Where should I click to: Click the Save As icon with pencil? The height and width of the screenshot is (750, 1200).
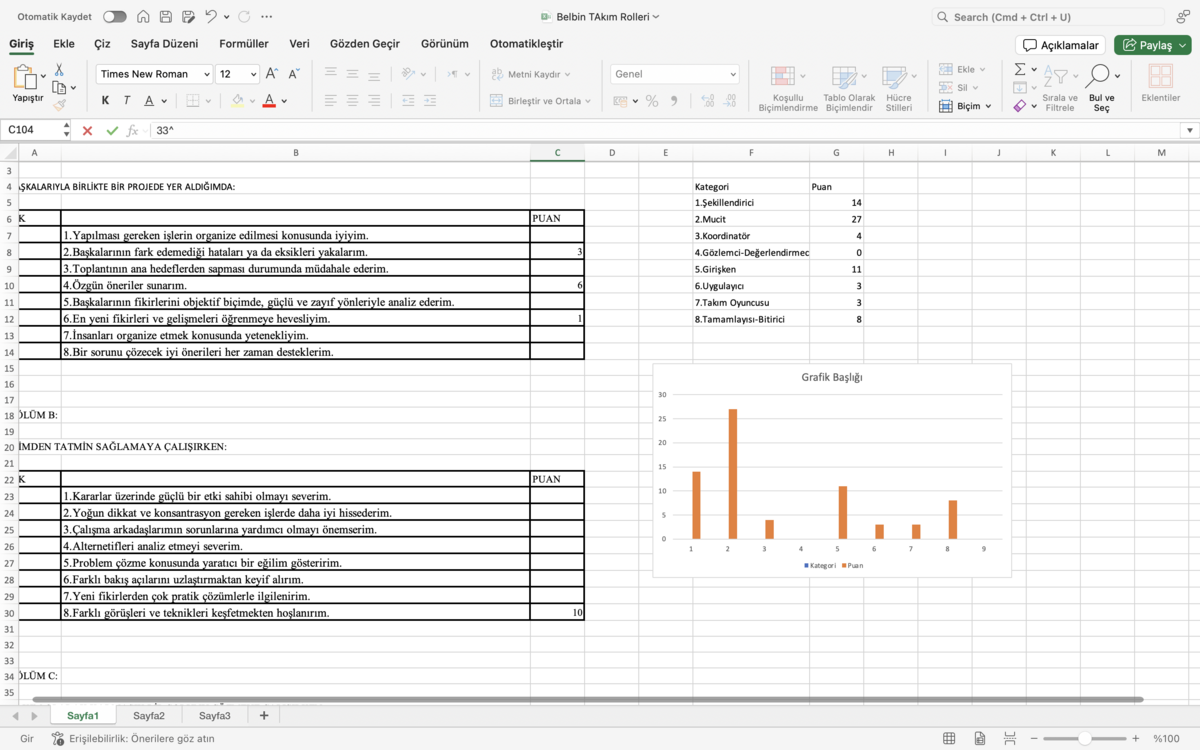point(188,17)
